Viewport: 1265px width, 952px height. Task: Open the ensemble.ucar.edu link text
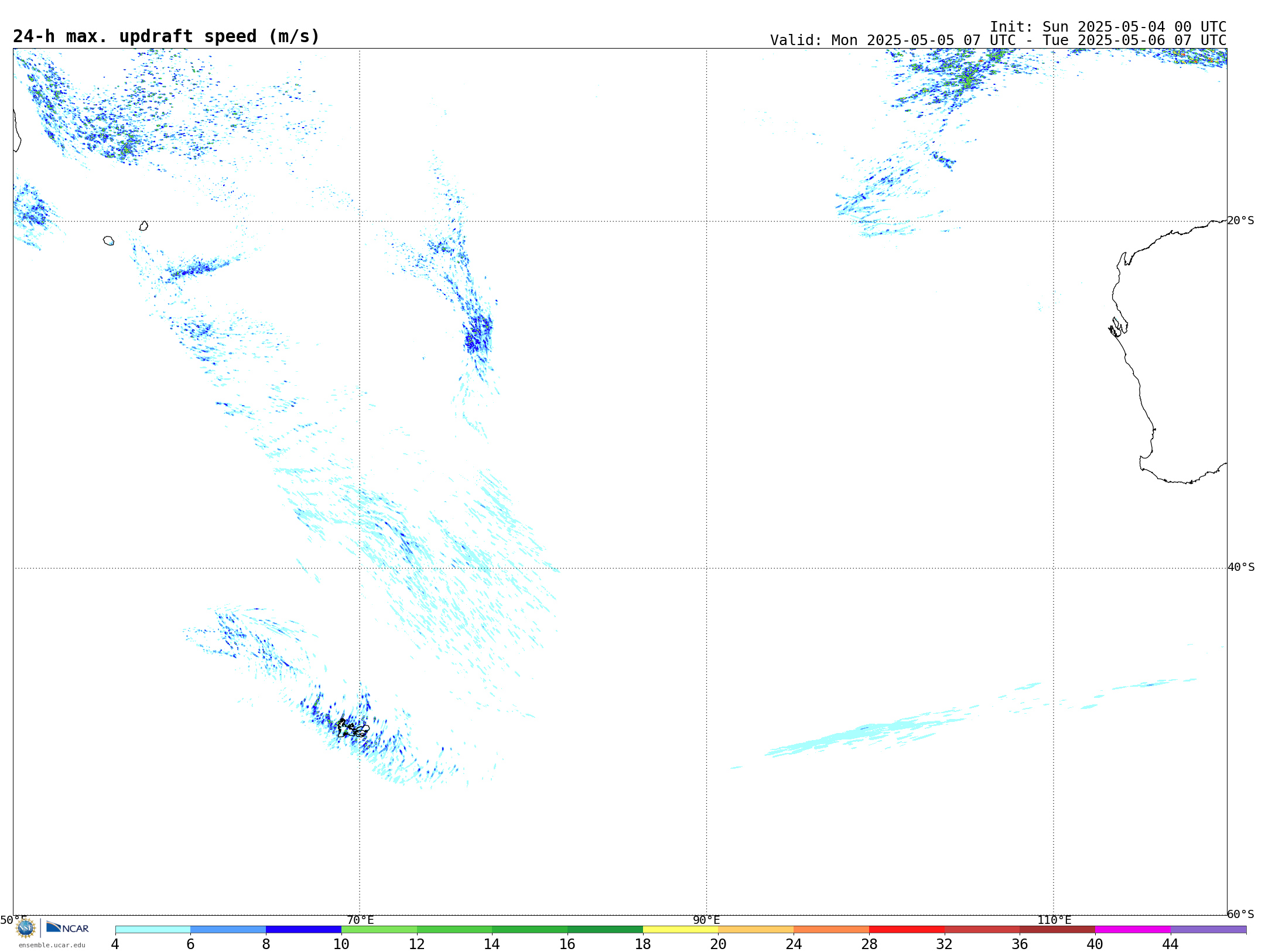pos(52,945)
